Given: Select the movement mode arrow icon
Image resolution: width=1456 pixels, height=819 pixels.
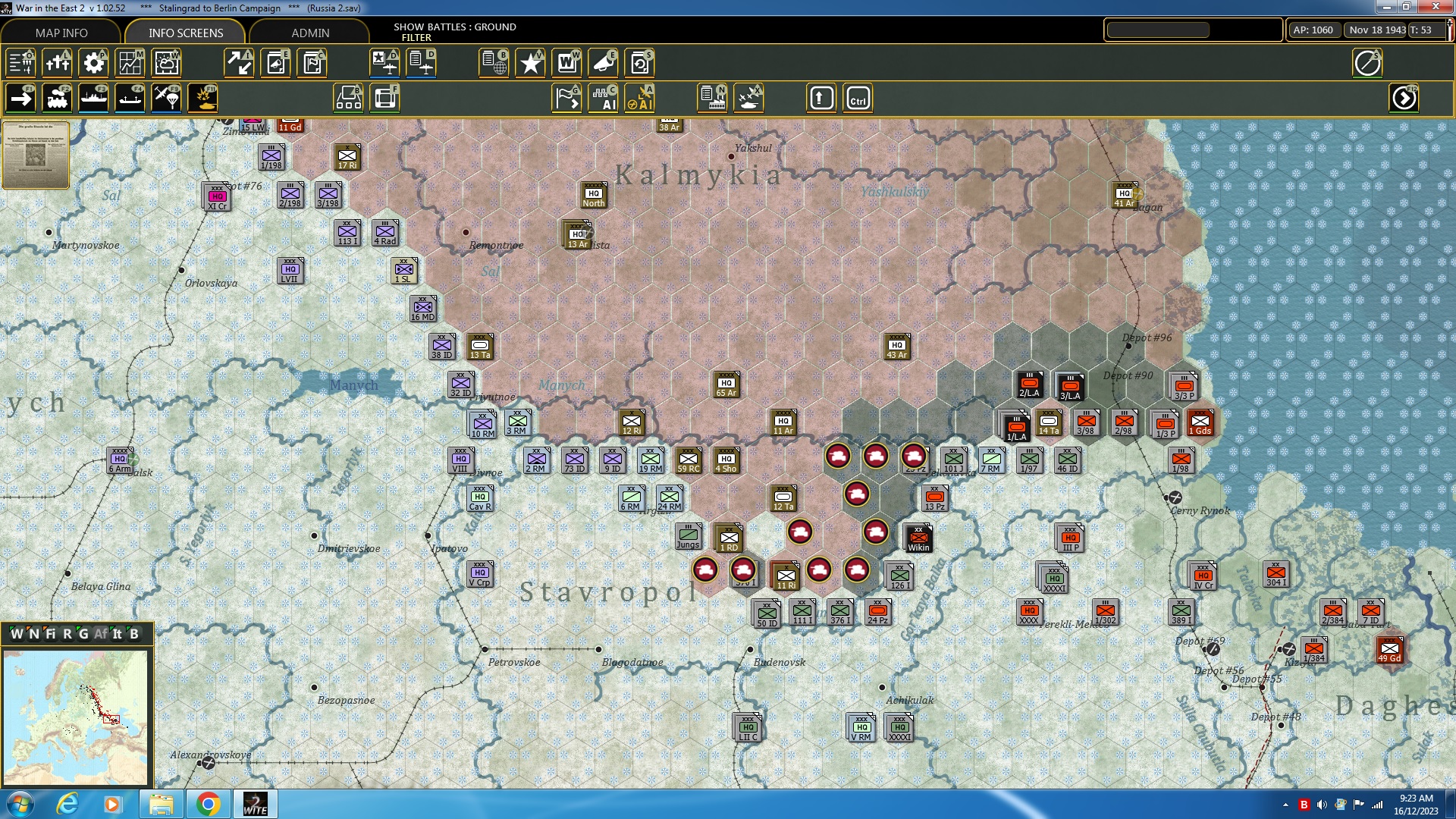Looking at the screenshot, I should 20,98.
